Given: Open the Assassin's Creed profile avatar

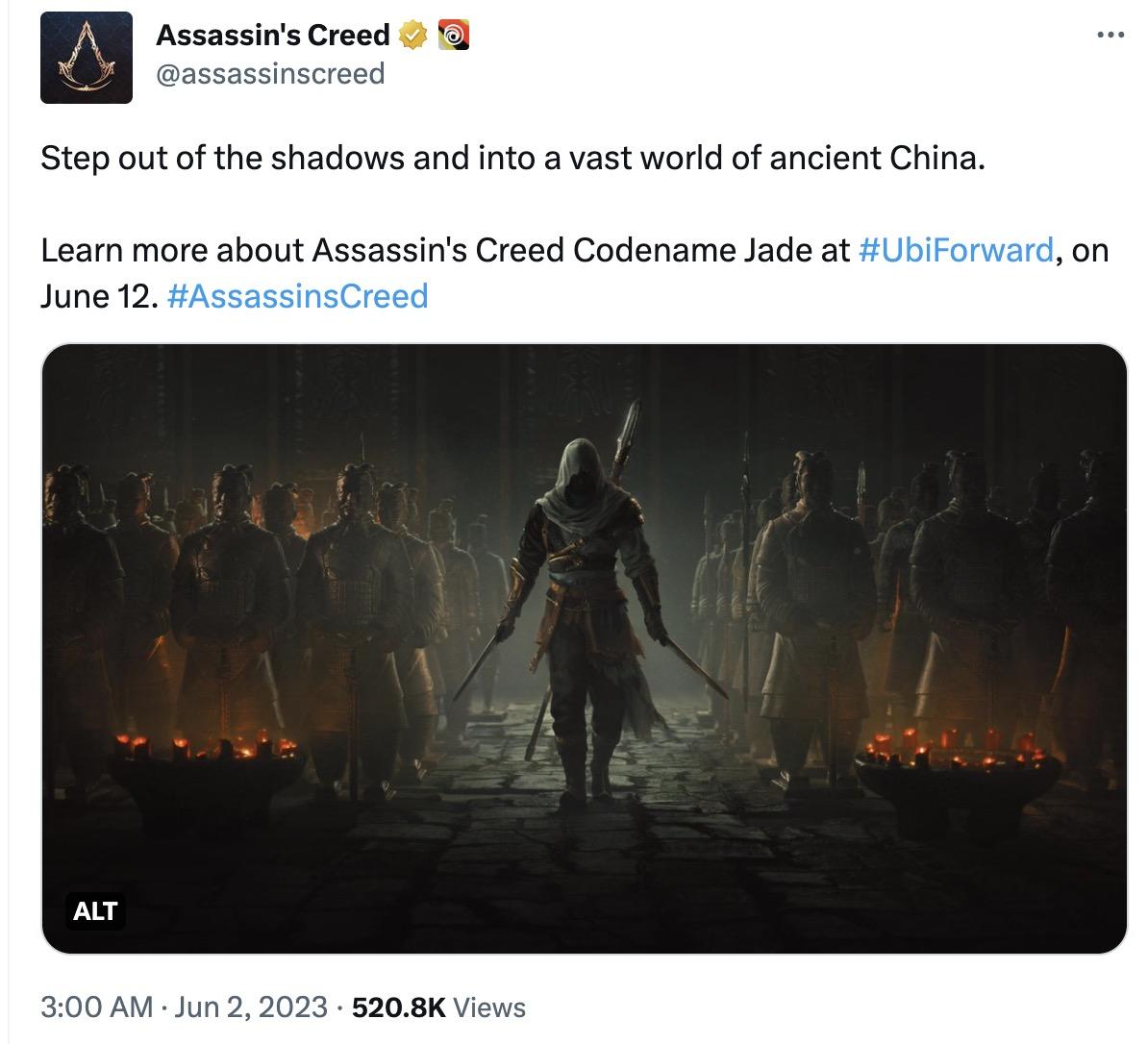Looking at the screenshot, I should pyautogui.click(x=86, y=57).
